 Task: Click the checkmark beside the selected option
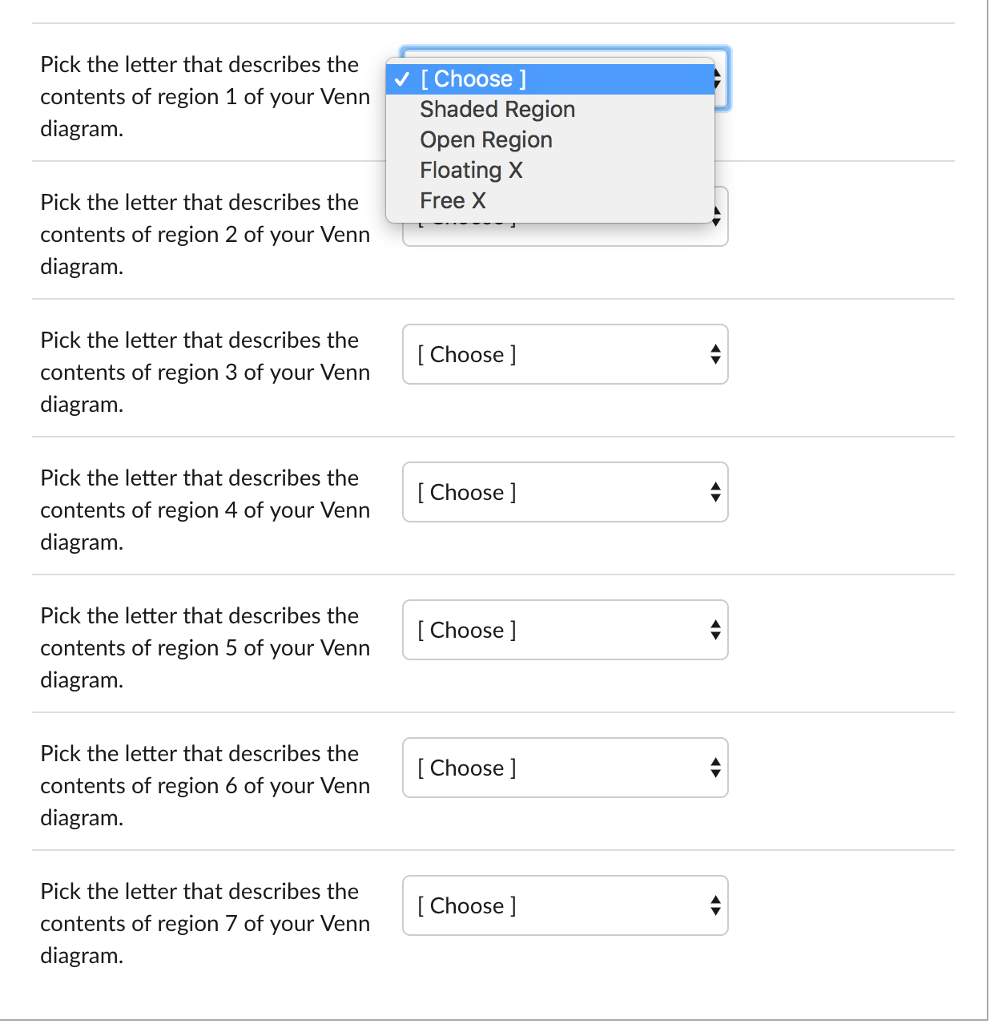[402, 79]
